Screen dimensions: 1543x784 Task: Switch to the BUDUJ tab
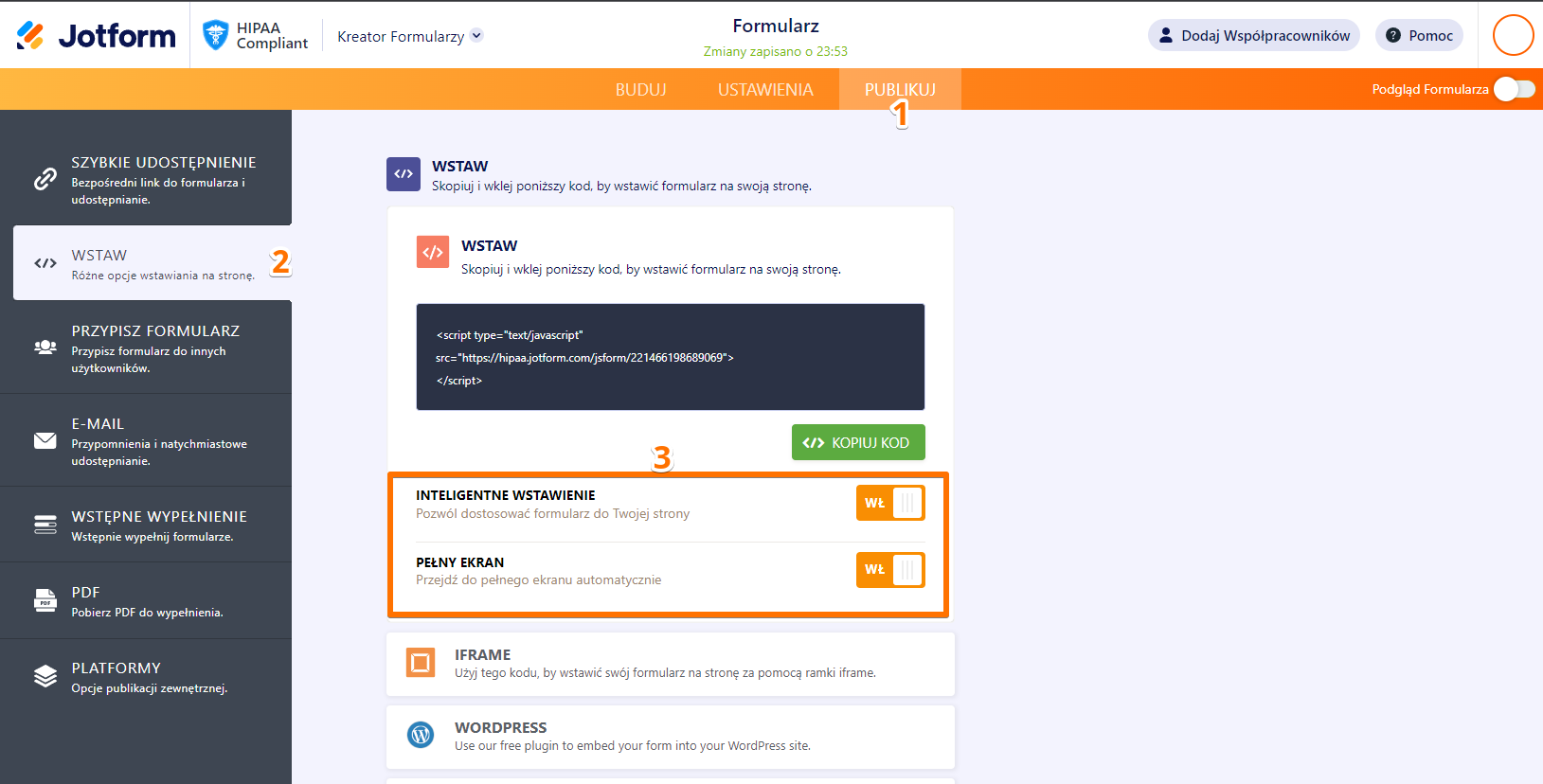point(641,90)
